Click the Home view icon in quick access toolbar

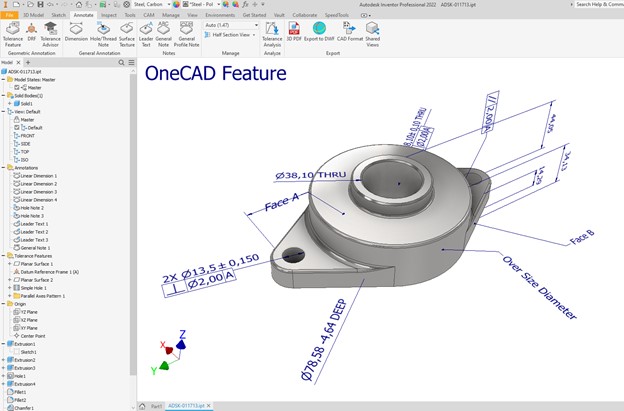[79, 4]
